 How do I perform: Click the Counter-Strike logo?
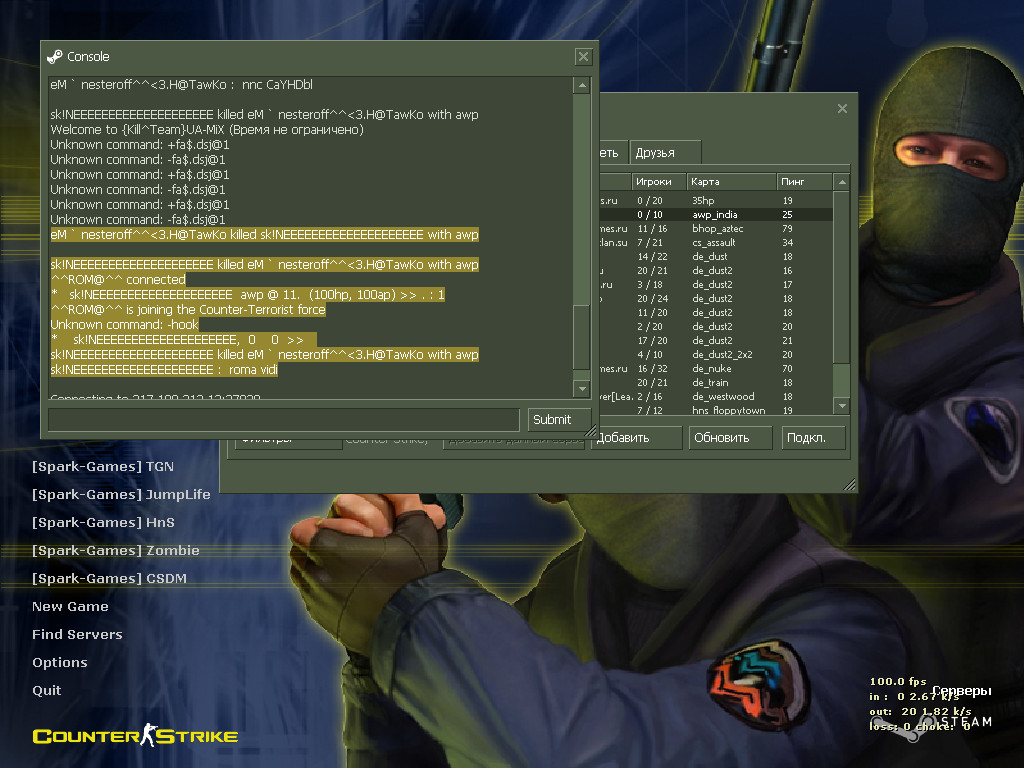click(135, 736)
